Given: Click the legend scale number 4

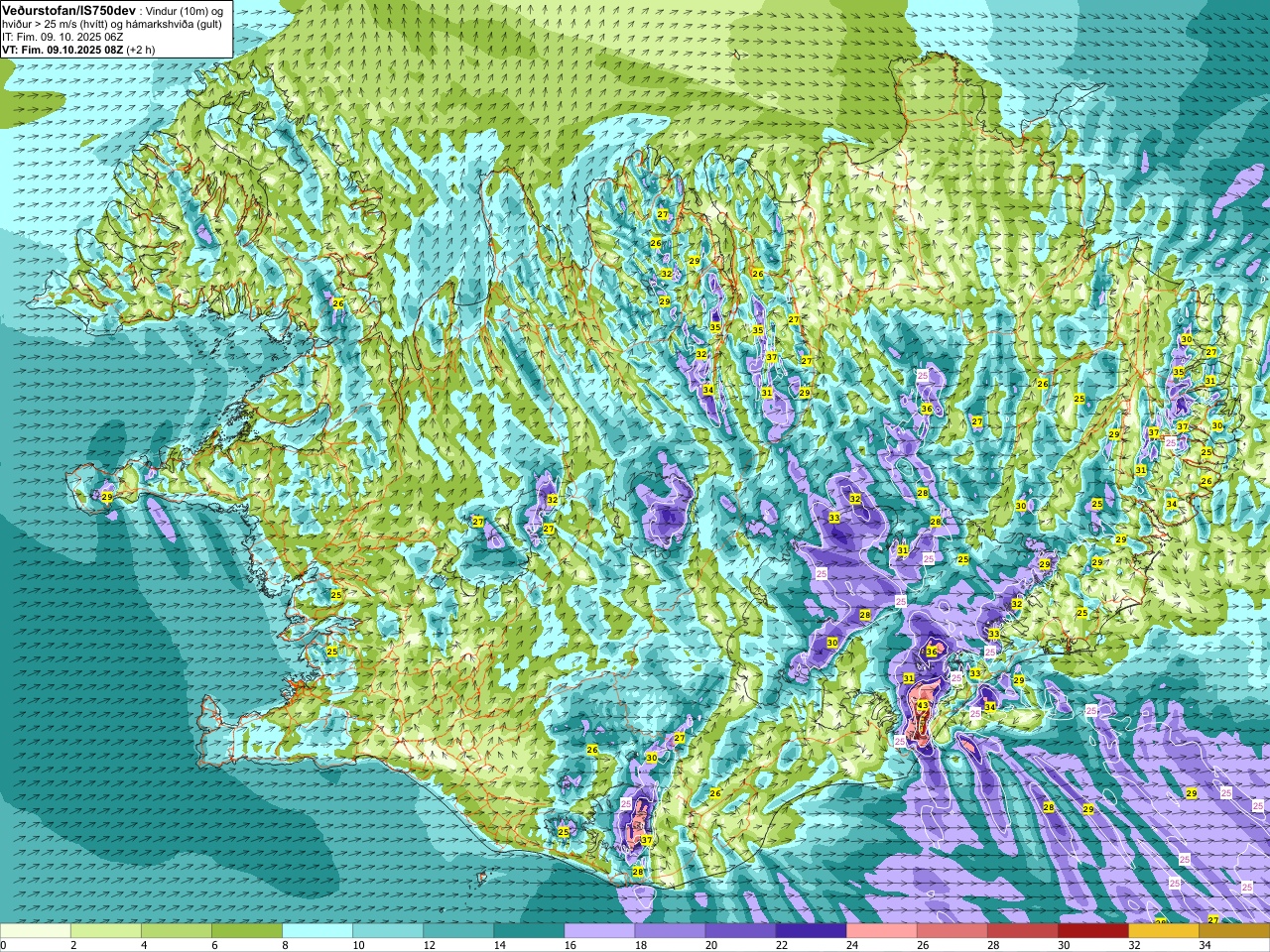Looking at the screenshot, I should pos(145,945).
